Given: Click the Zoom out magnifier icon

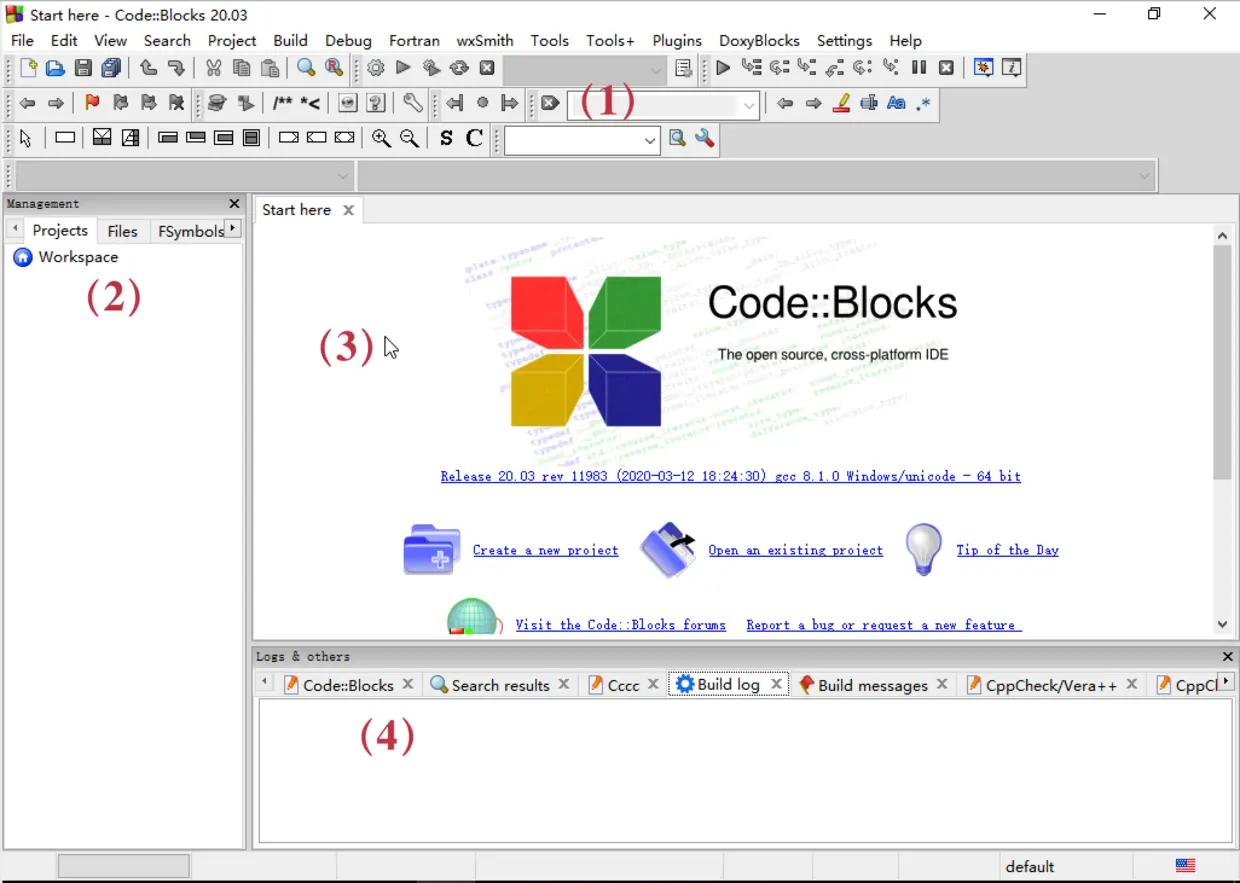Looking at the screenshot, I should 409,139.
